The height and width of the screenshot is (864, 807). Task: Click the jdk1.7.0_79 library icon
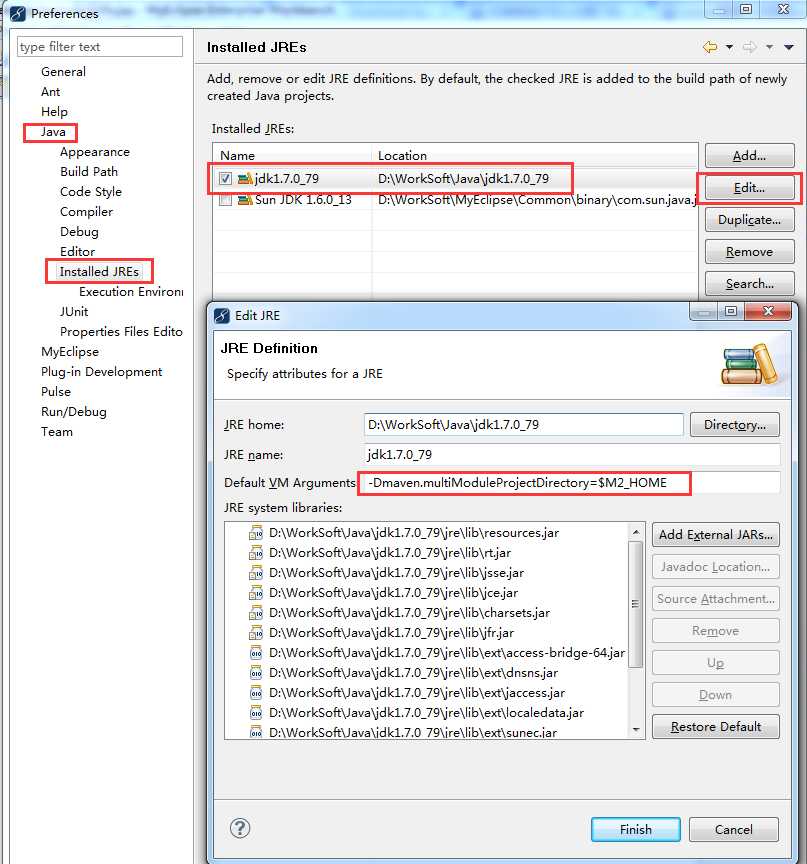point(245,179)
